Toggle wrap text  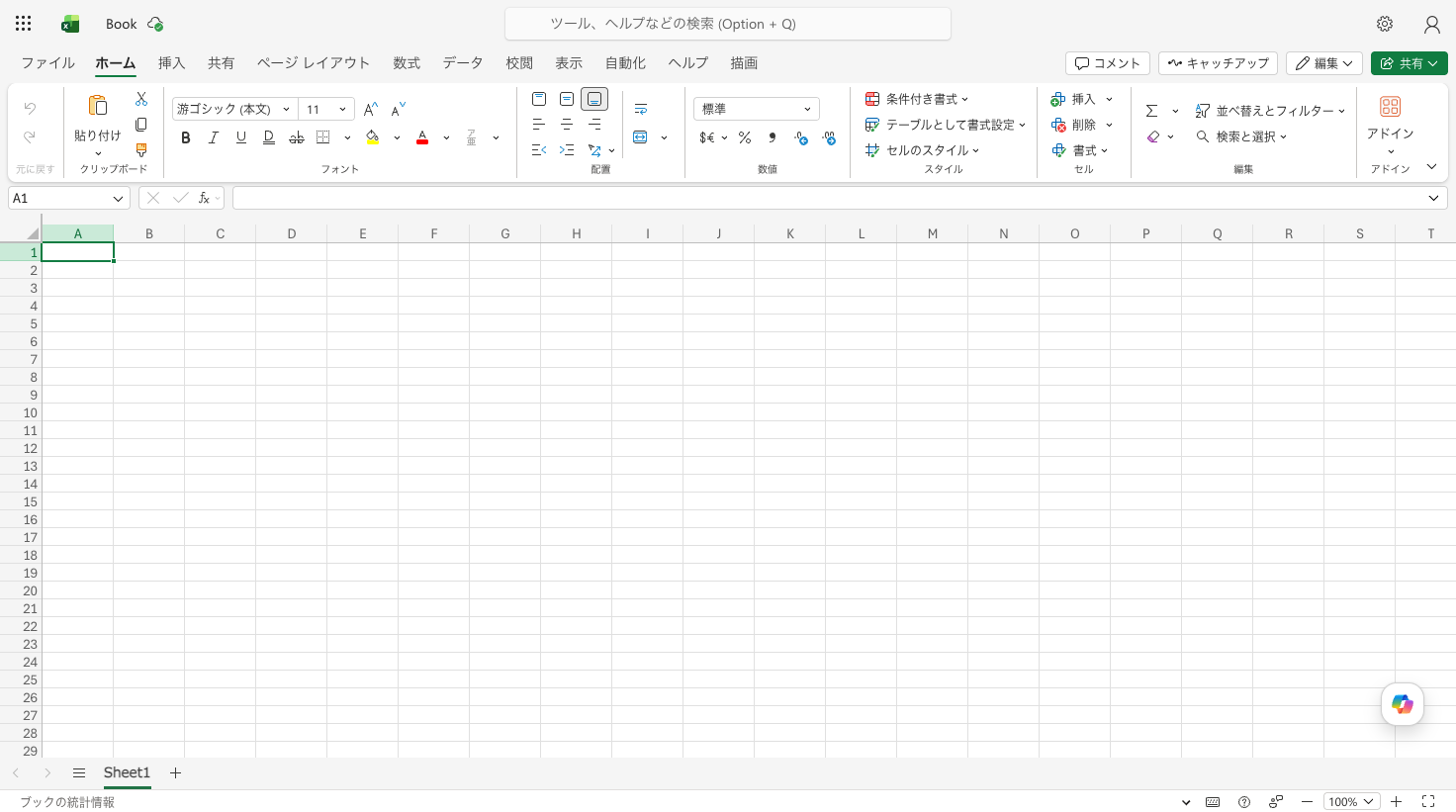click(x=641, y=109)
